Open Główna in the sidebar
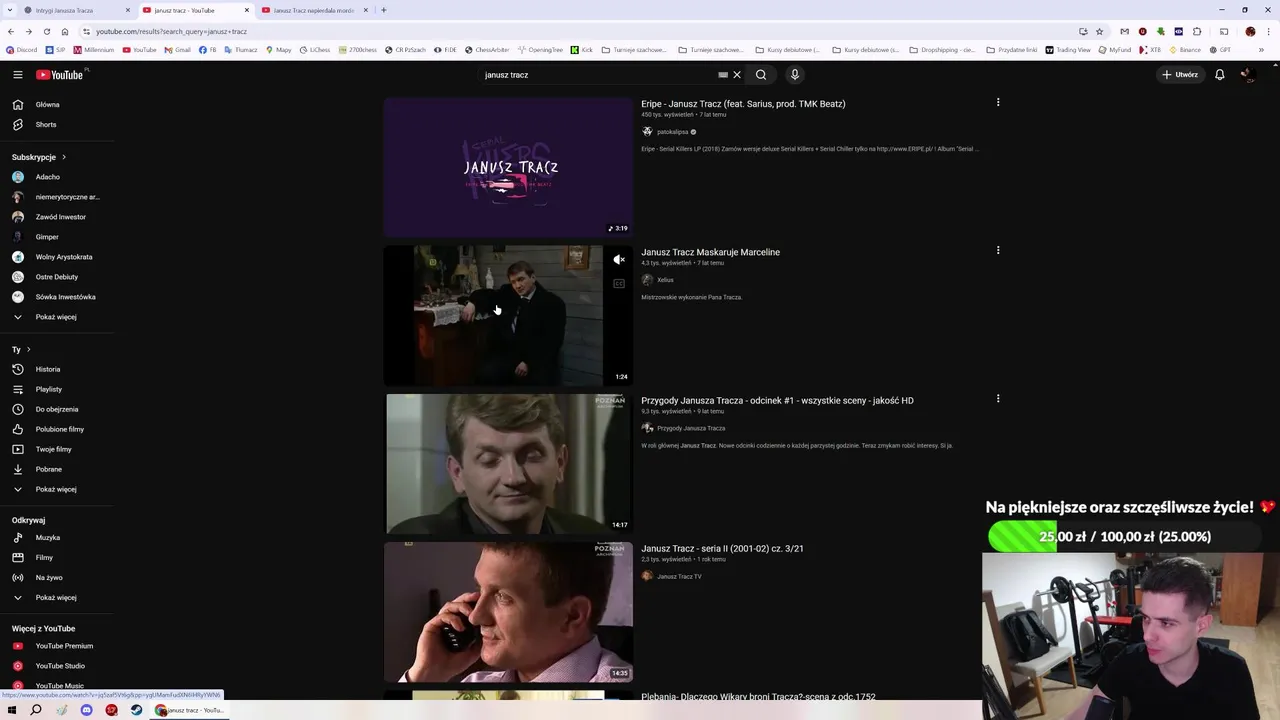 click(x=57, y=105)
